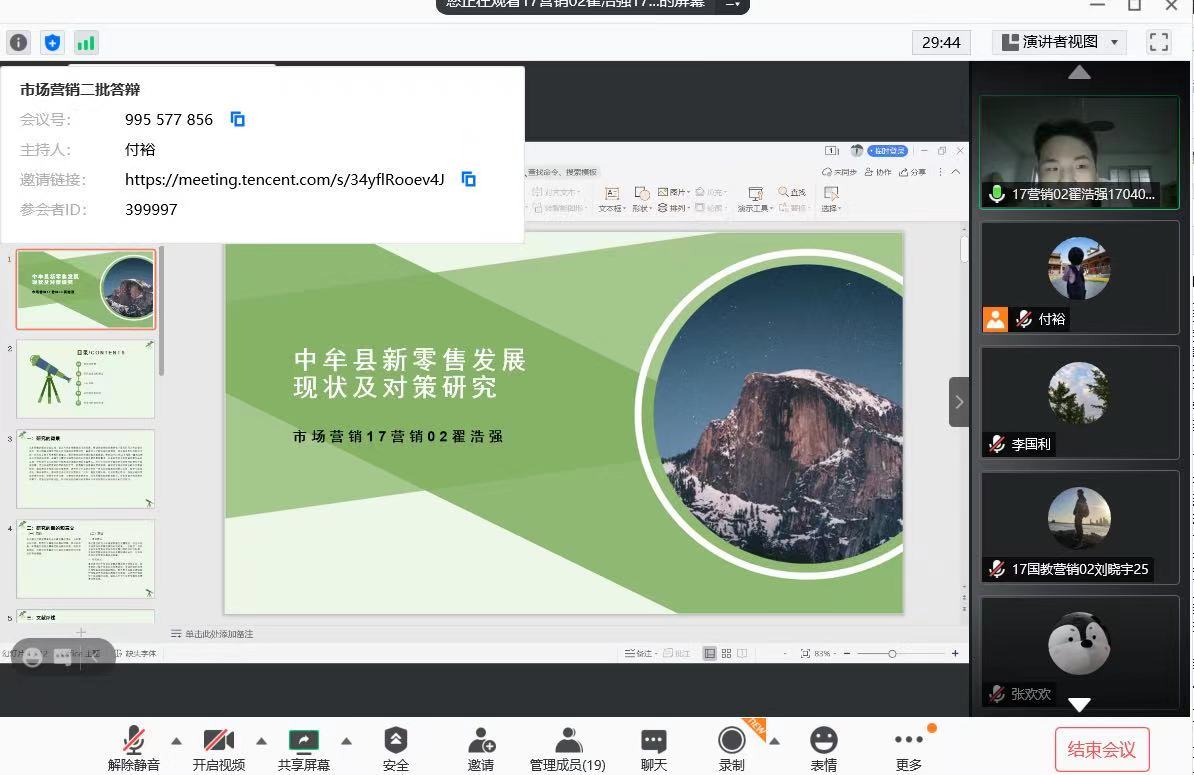This screenshot has width=1194, height=775.
Task: Open the Invite (邀请) panel
Action: 481,748
